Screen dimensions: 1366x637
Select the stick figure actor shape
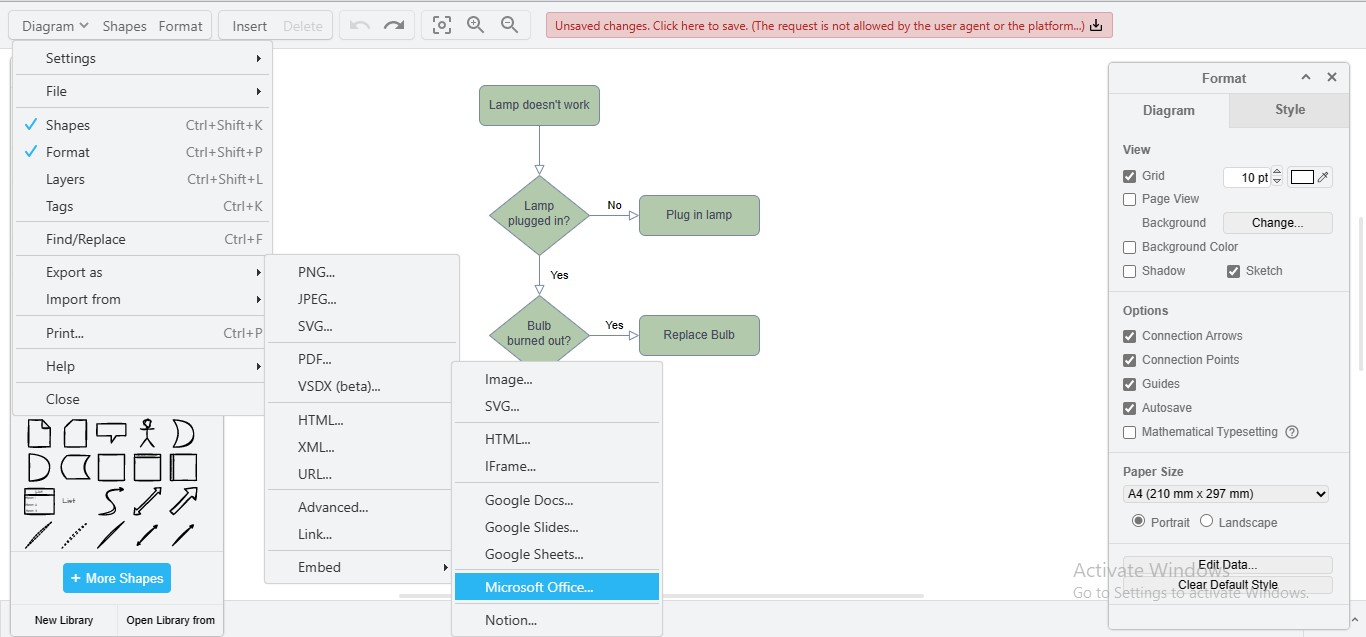click(x=148, y=433)
